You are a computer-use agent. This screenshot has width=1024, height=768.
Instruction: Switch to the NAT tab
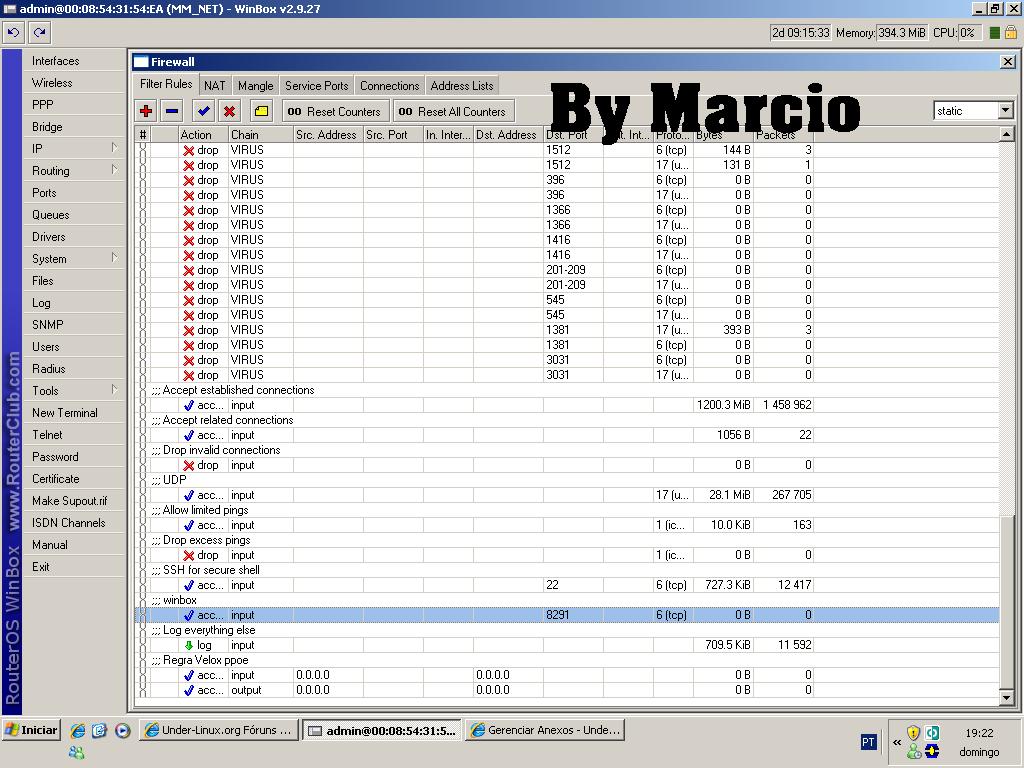point(214,86)
